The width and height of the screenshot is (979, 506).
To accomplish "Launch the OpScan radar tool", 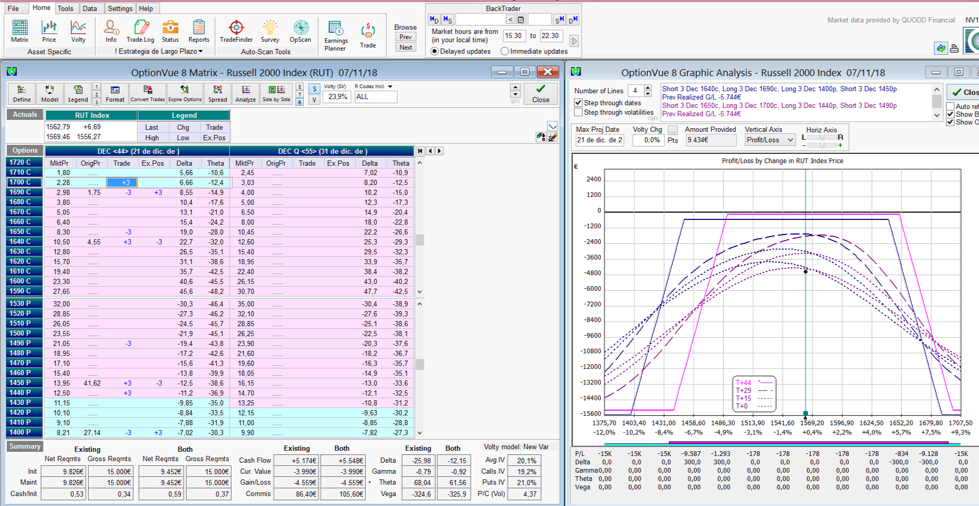I will coord(300,31).
